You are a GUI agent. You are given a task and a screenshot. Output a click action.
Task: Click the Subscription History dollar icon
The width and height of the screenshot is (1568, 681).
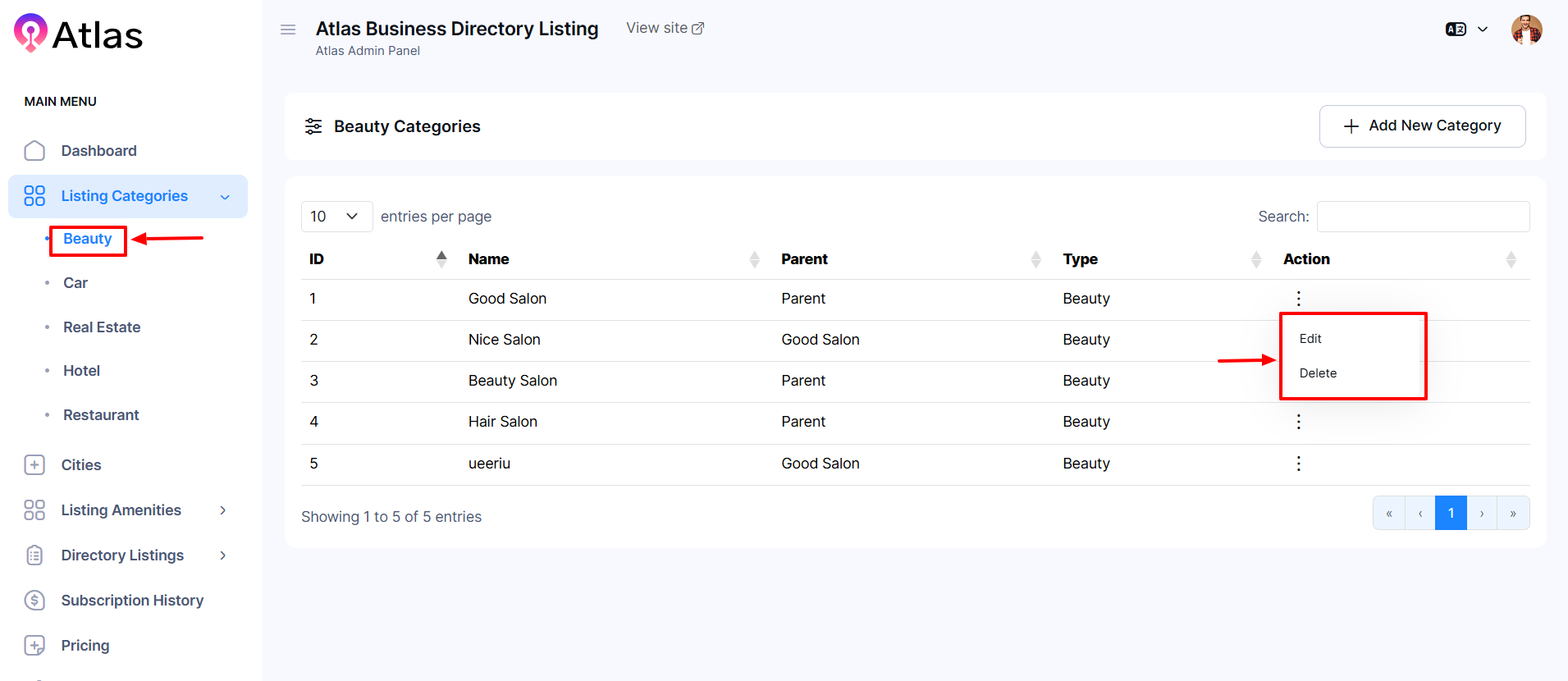[34, 601]
